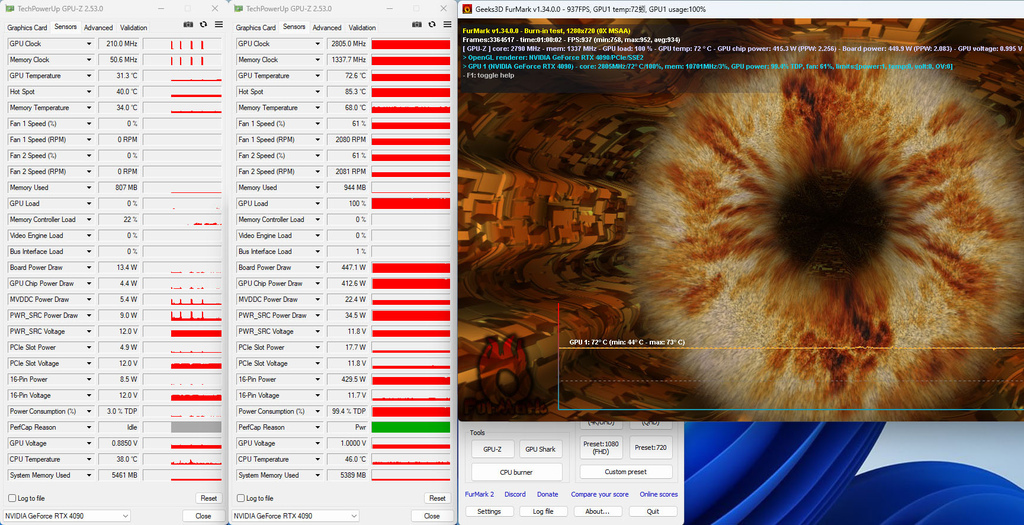
Task: Click Close button in 100%-load GPU-Z window
Action: (432, 516)
